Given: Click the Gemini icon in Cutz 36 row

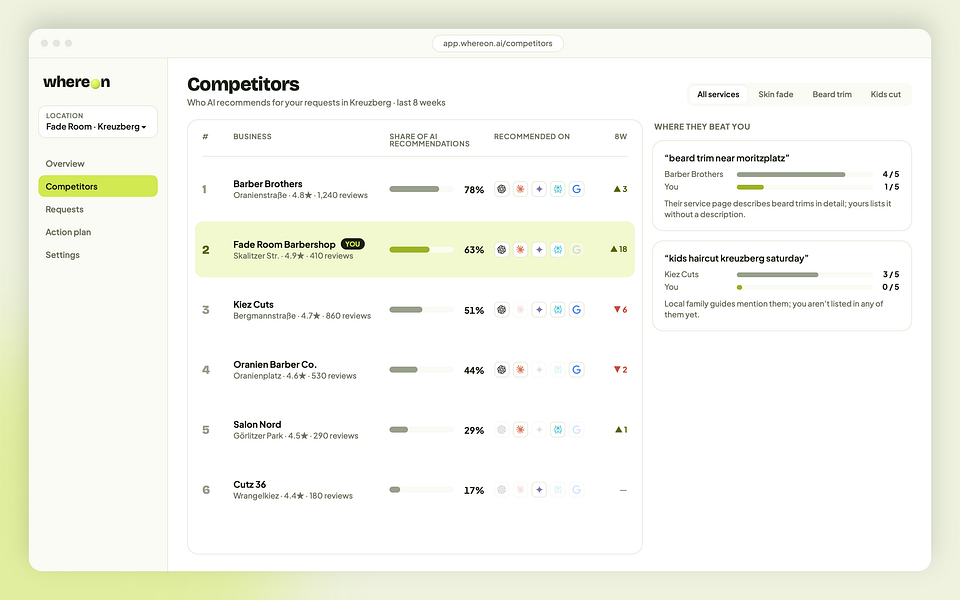Looking at the screenshot, I should pos(539,490).
